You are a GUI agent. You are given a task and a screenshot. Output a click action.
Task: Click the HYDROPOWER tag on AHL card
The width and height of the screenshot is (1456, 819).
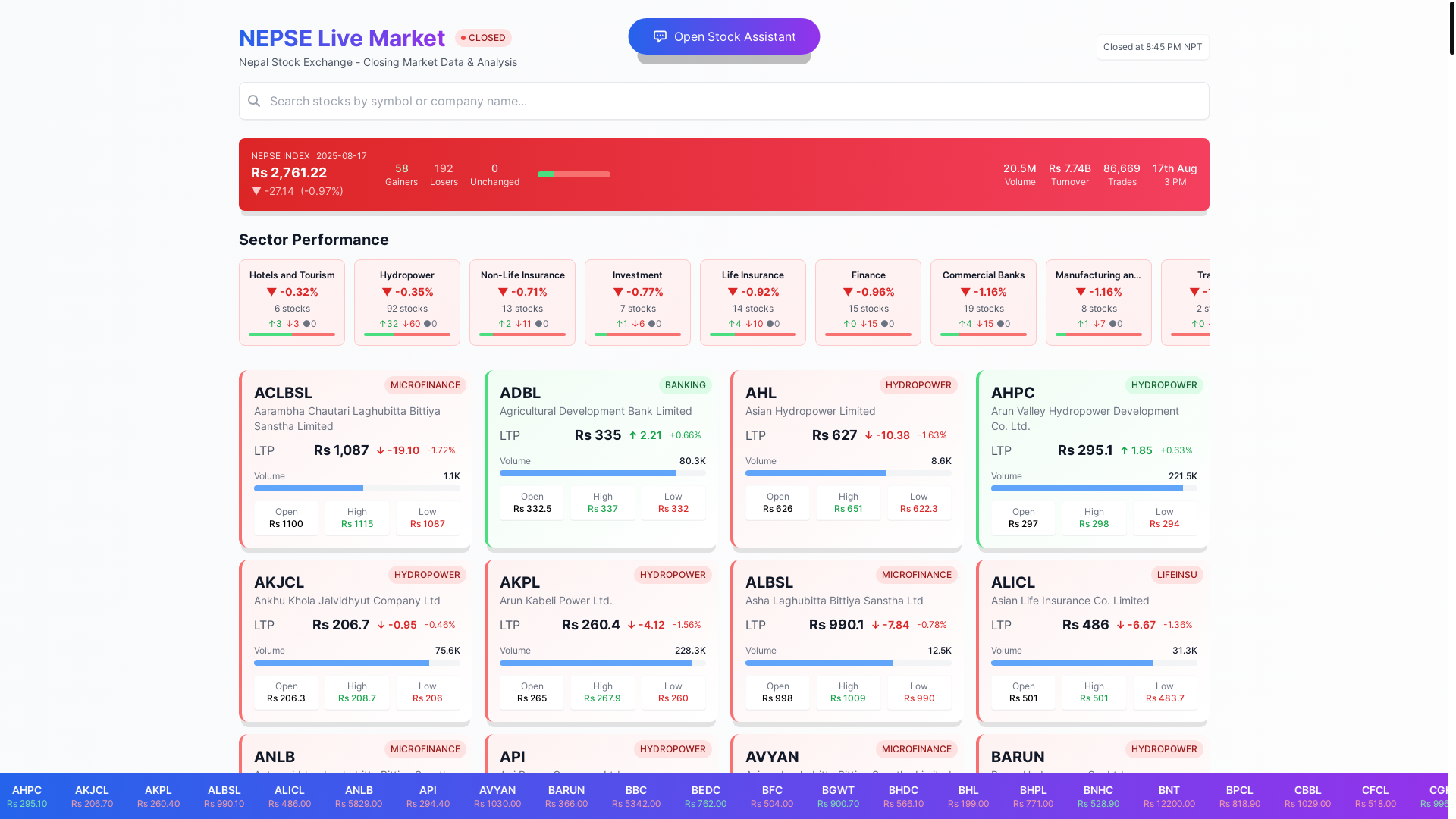pos(918,385)
